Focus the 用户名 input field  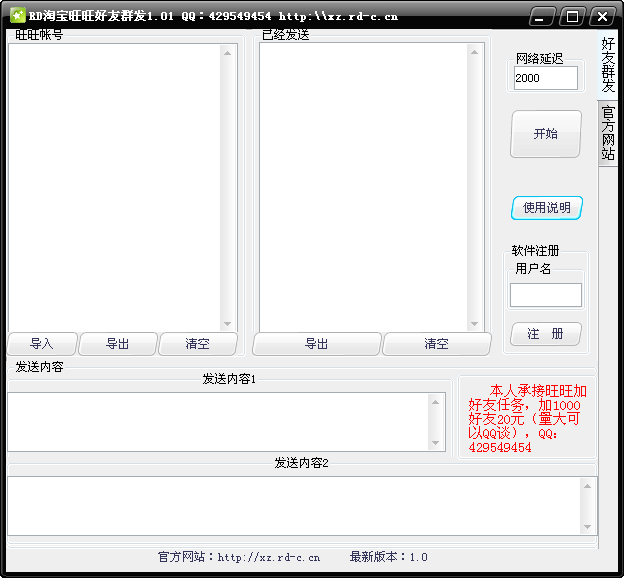click(546, 295)
